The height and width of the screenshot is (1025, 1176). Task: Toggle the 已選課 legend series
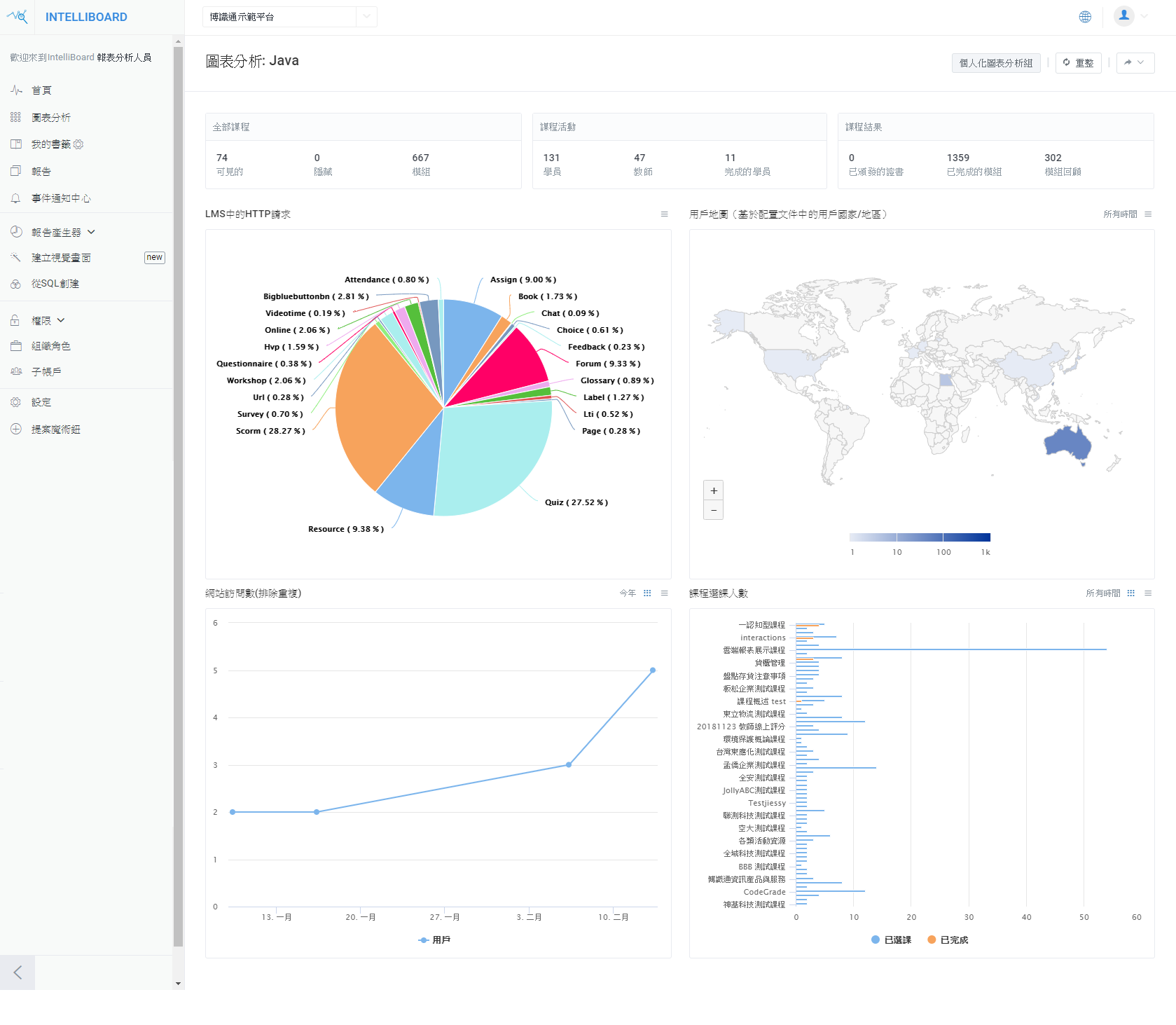tap(891, 940)
